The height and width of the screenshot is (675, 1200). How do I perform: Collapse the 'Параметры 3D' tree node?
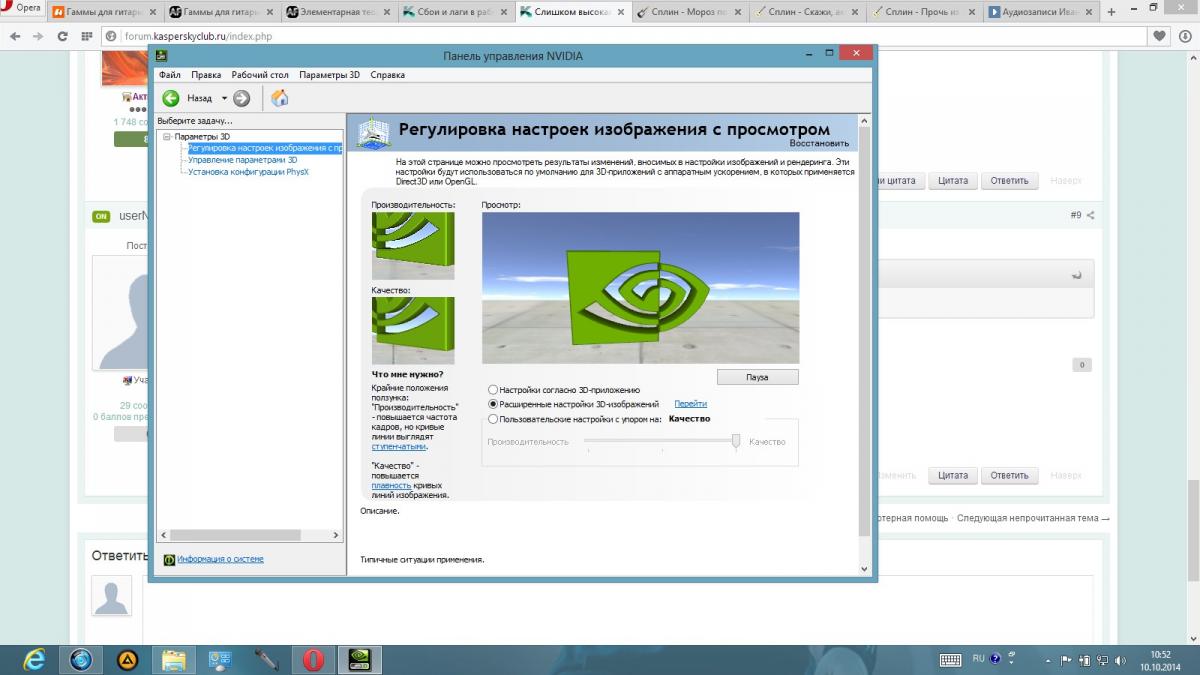click(167, 136)
